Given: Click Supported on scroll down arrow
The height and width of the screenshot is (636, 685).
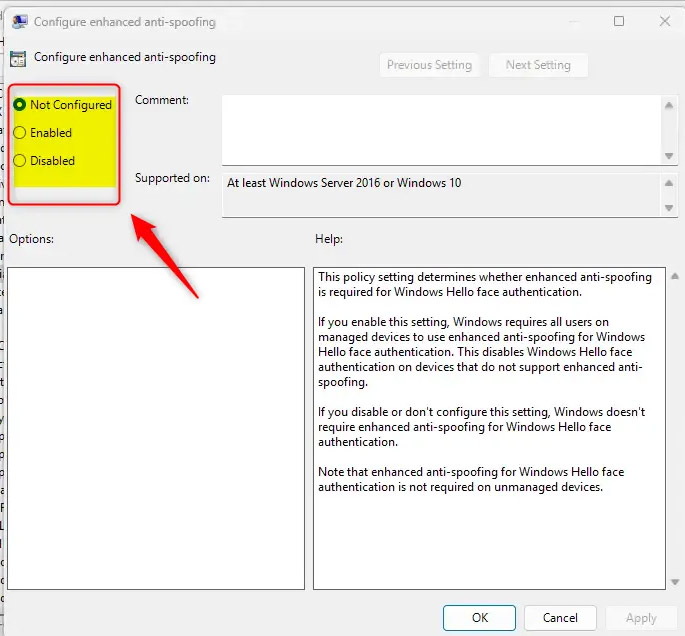Looking at the screenshot, I should click(x=669, y=208).
